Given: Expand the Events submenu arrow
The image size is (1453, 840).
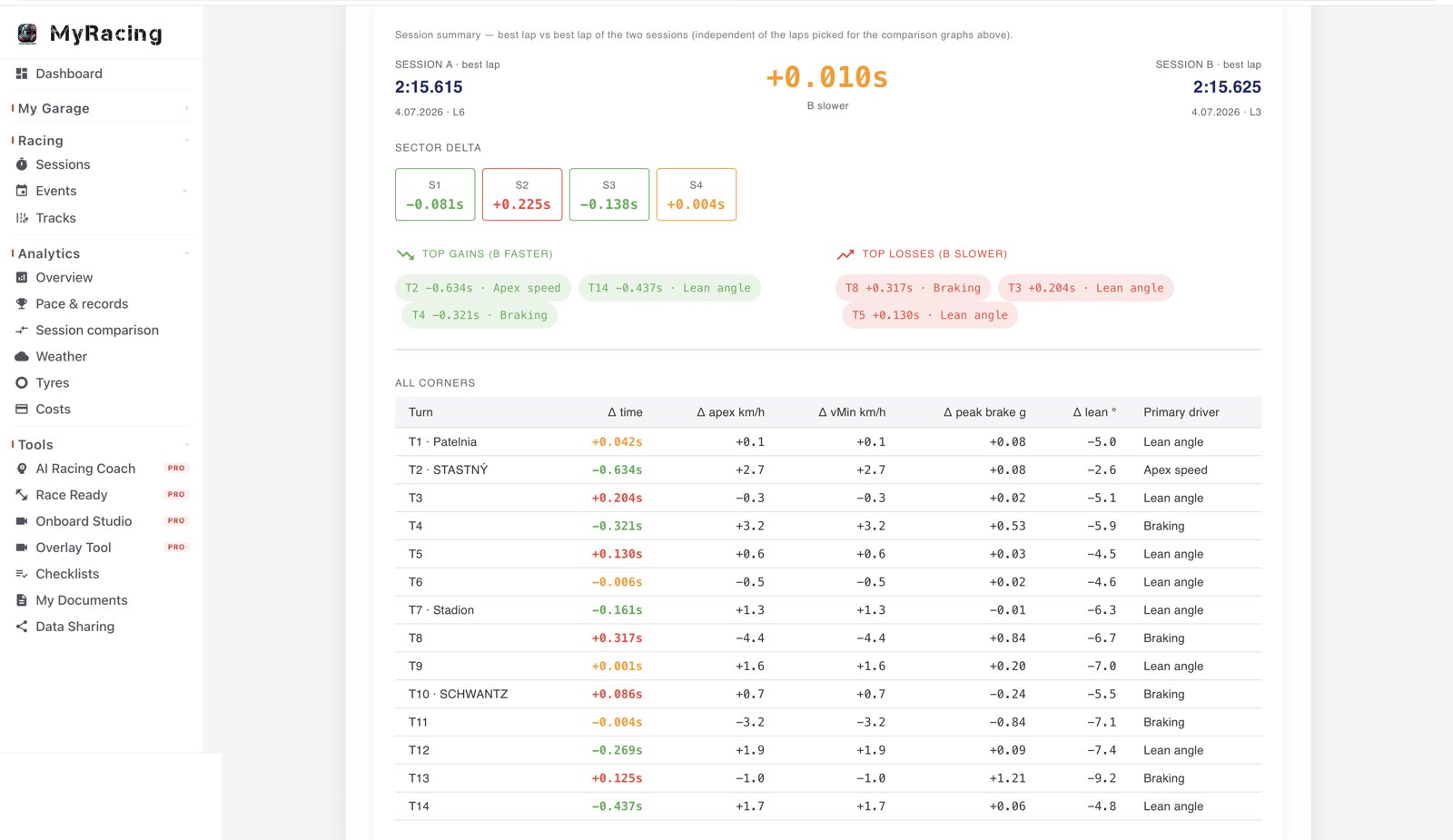Looking at the screenshot, I should (x=185, y=191).
